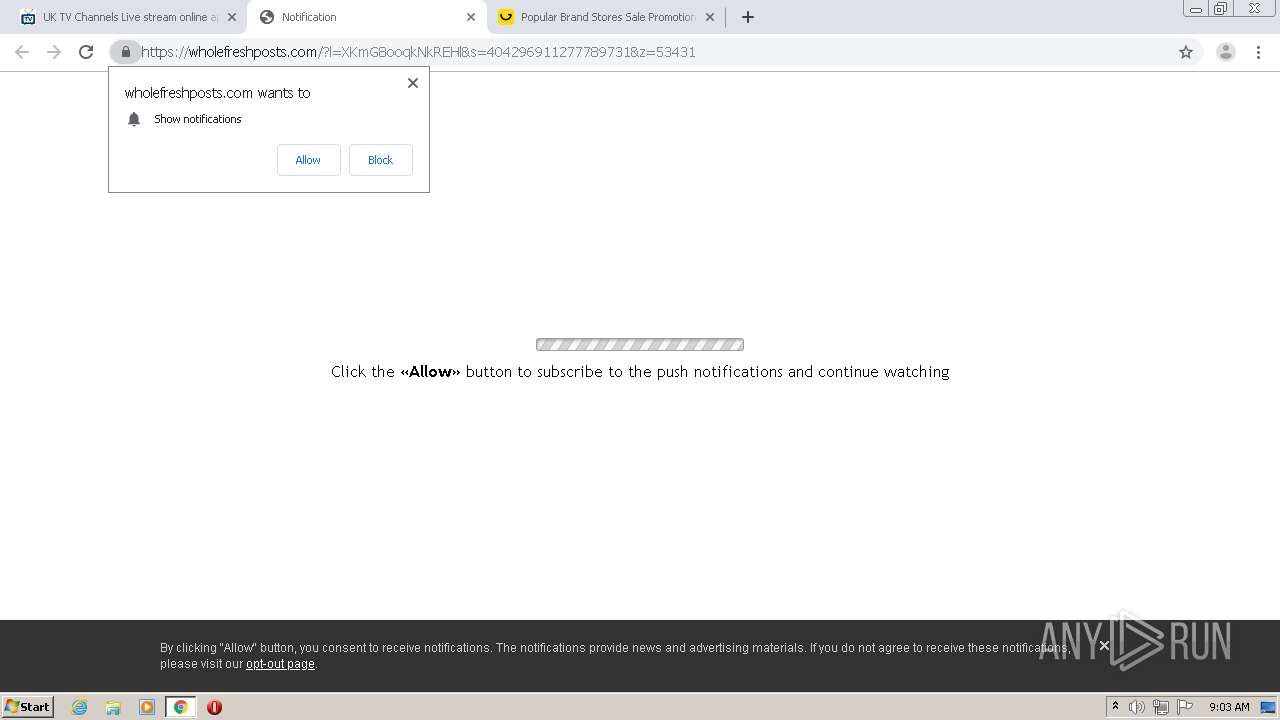Open the Windows Start menu
The width and height of the screenshot is (1280, 720).
click(x=28, y=707)
